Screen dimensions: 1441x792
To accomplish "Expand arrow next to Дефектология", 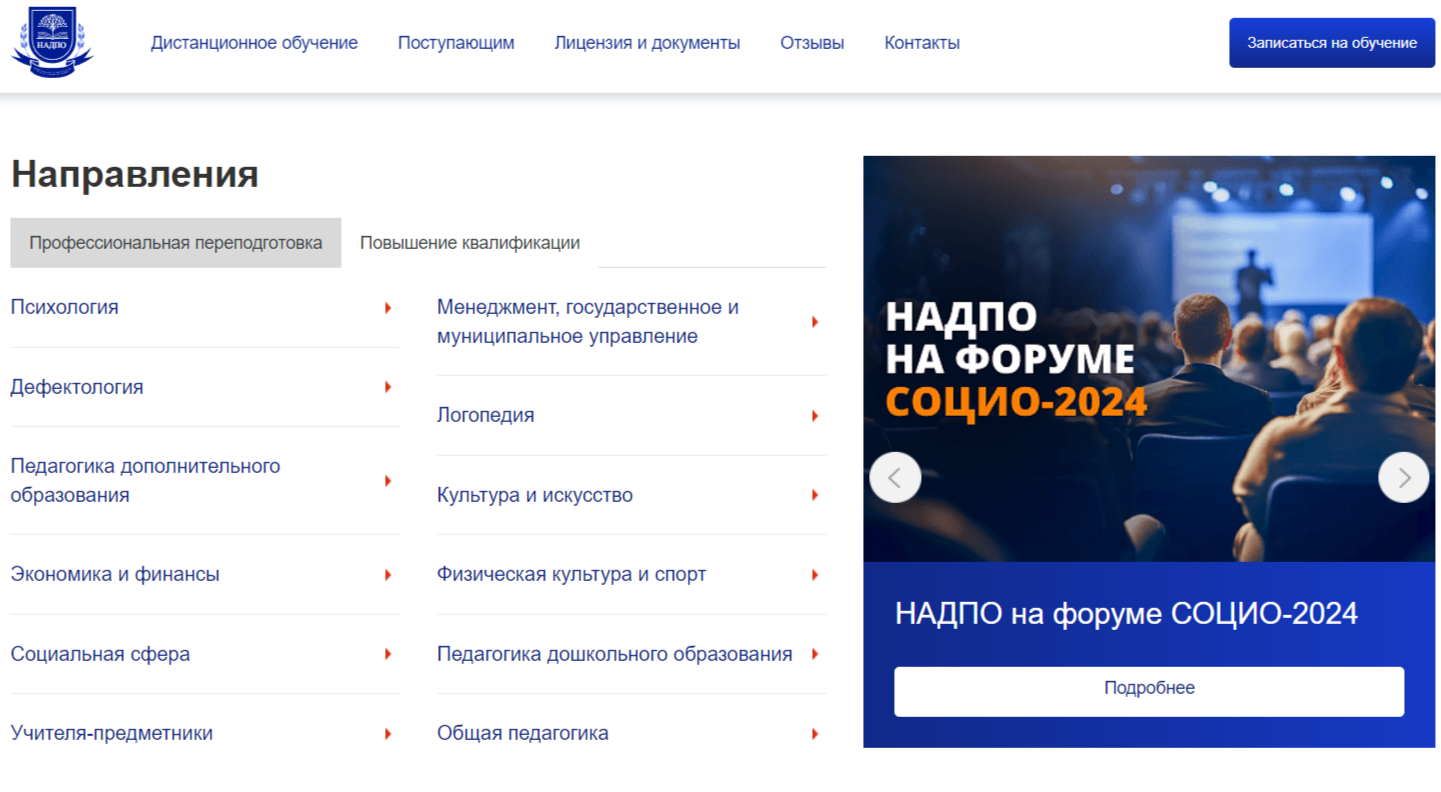I will coord(388,387).
